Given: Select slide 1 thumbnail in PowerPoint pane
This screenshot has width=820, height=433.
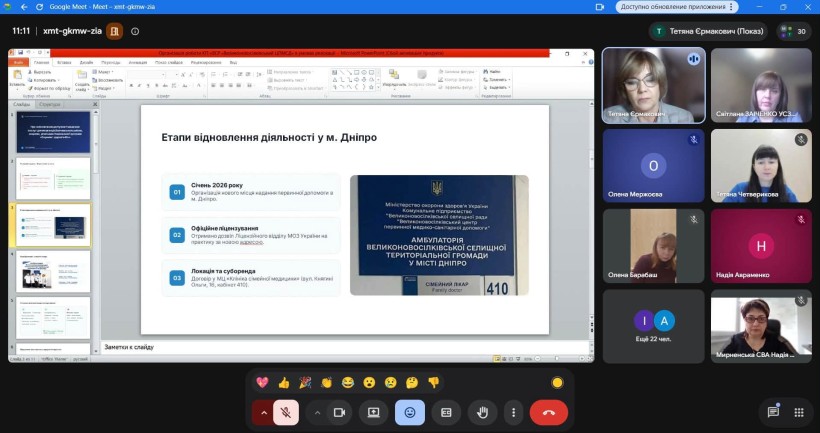Looking at the screenshot, I should coord(53,131).
